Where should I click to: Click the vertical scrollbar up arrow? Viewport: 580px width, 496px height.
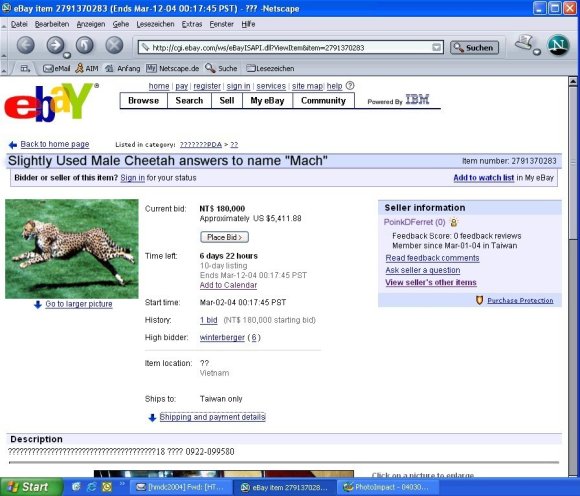point(573,81)
